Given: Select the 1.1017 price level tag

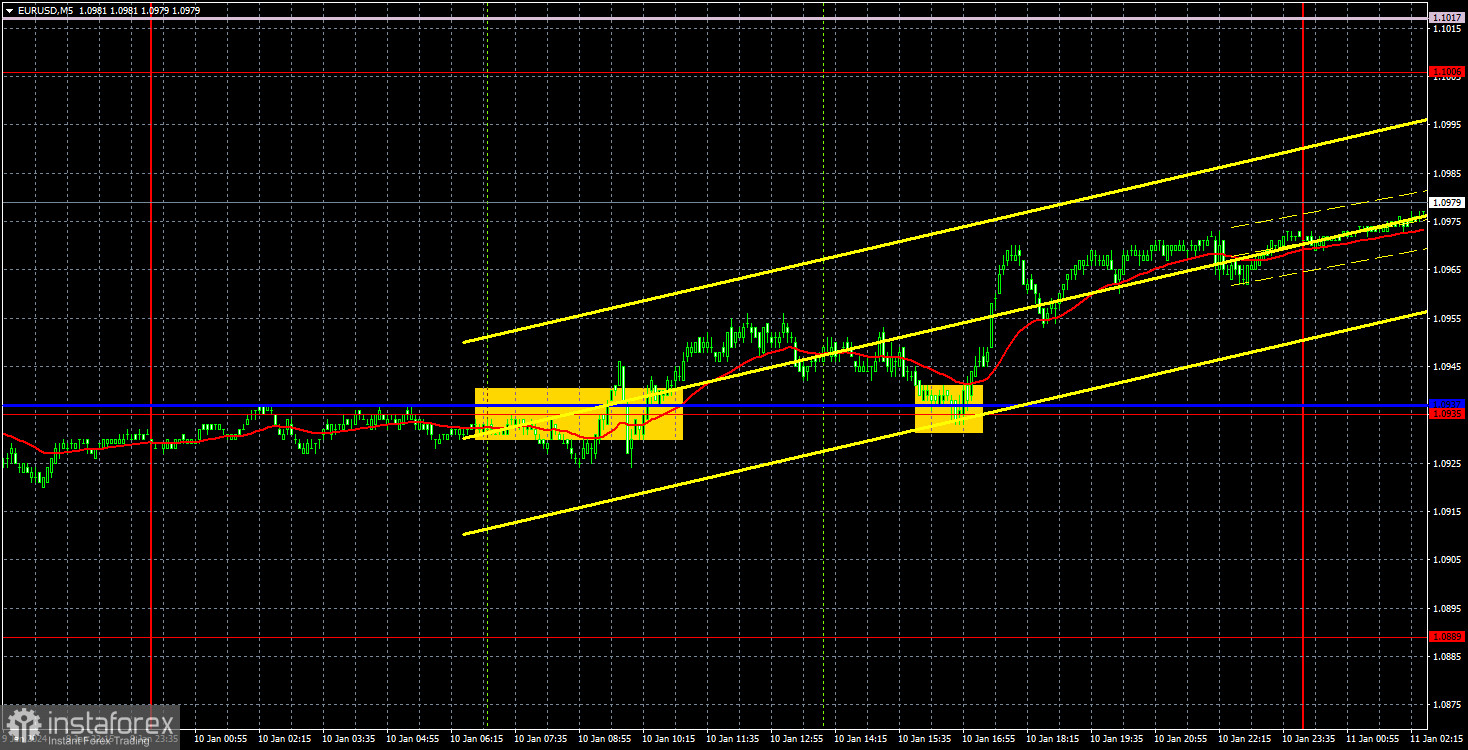Looking at the screenshot, I should (x=1447, y=18).
